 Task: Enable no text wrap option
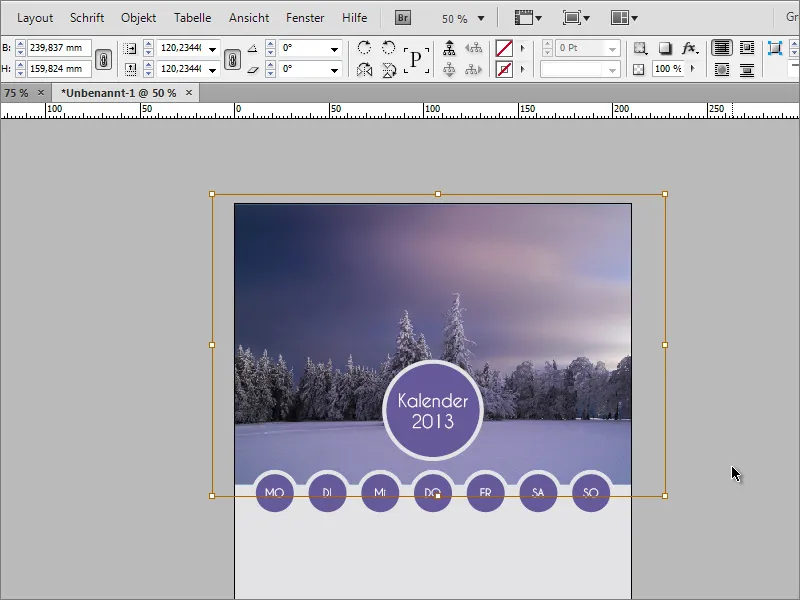click(x=721, y=48)
